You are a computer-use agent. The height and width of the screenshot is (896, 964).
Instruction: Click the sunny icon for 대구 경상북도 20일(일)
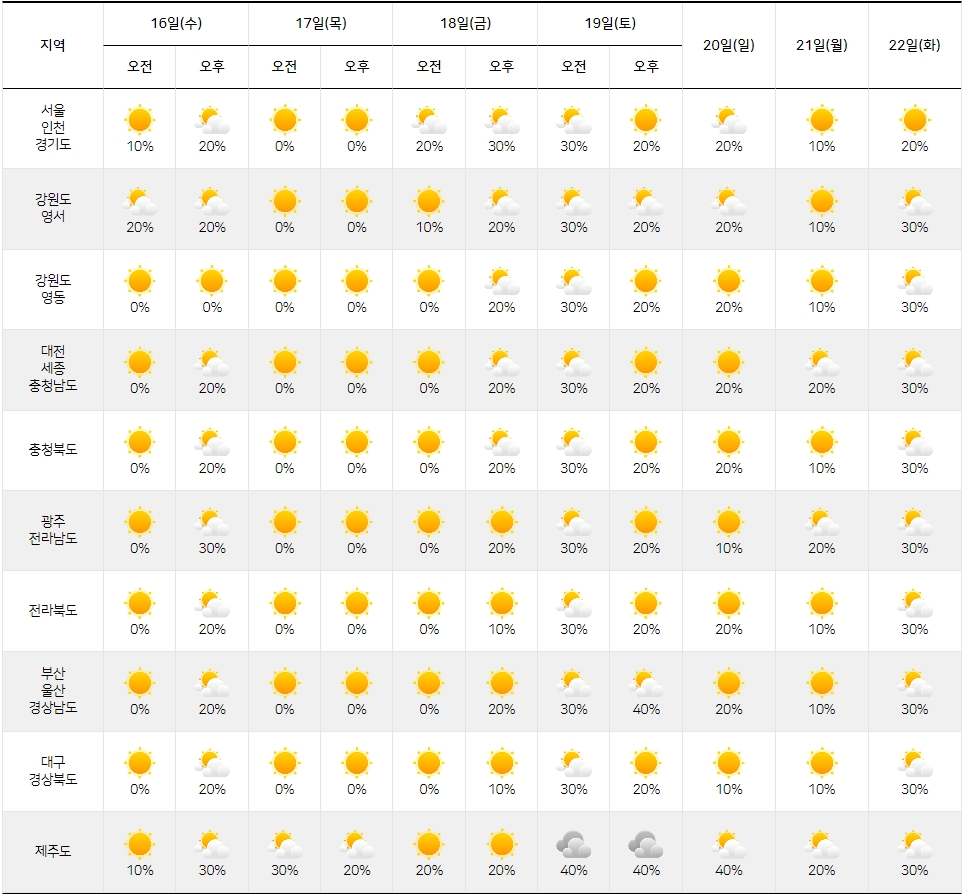click(x=729, y=763)
